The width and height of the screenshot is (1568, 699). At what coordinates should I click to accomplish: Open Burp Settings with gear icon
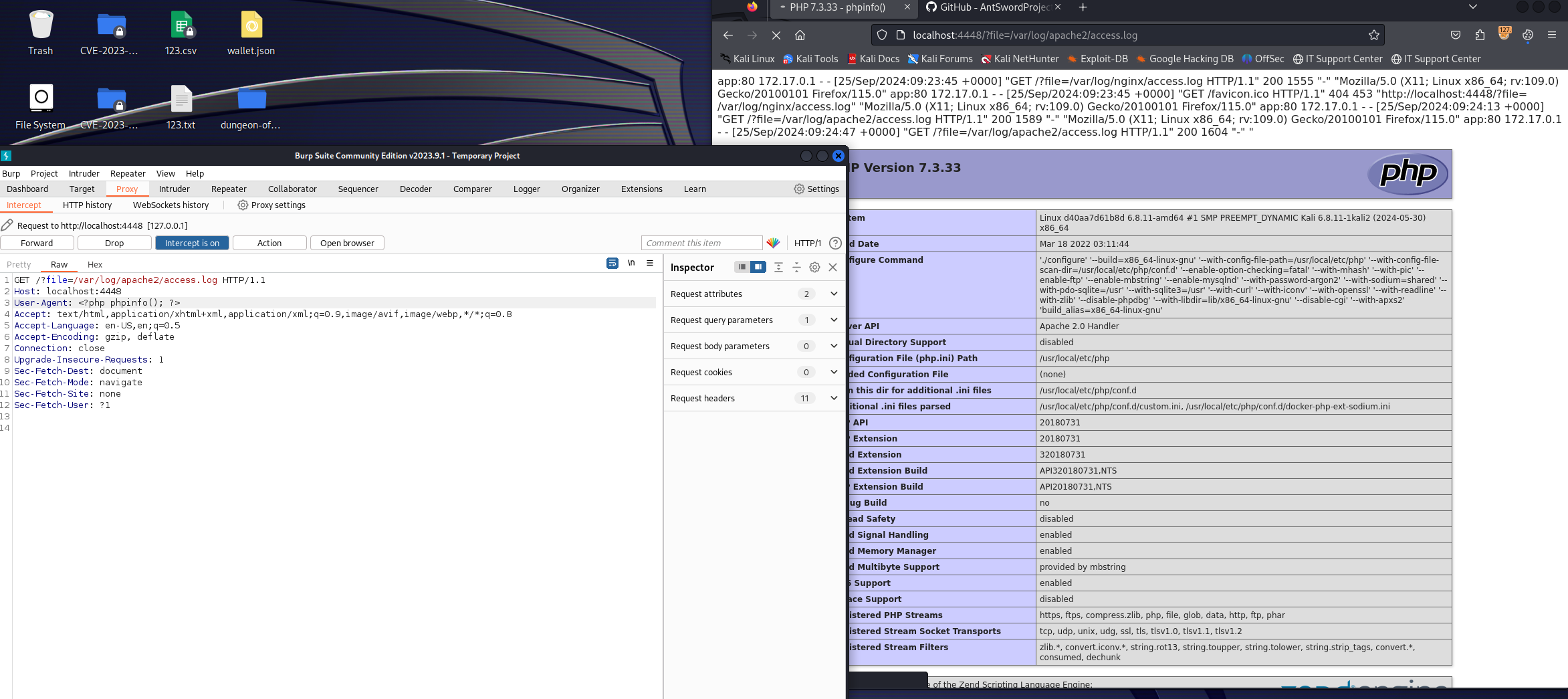click(x=816, y=189)
